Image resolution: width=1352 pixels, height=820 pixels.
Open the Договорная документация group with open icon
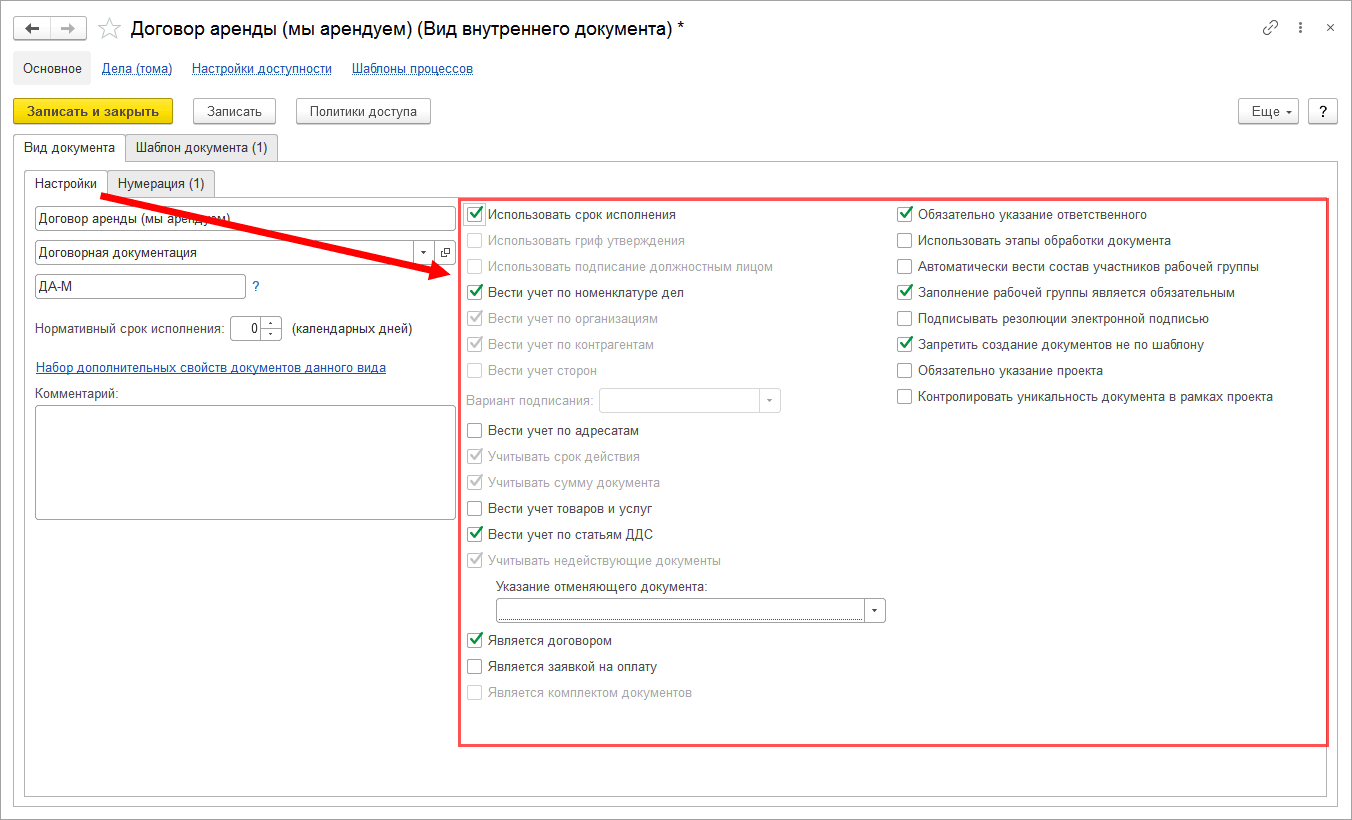point(446,253)
